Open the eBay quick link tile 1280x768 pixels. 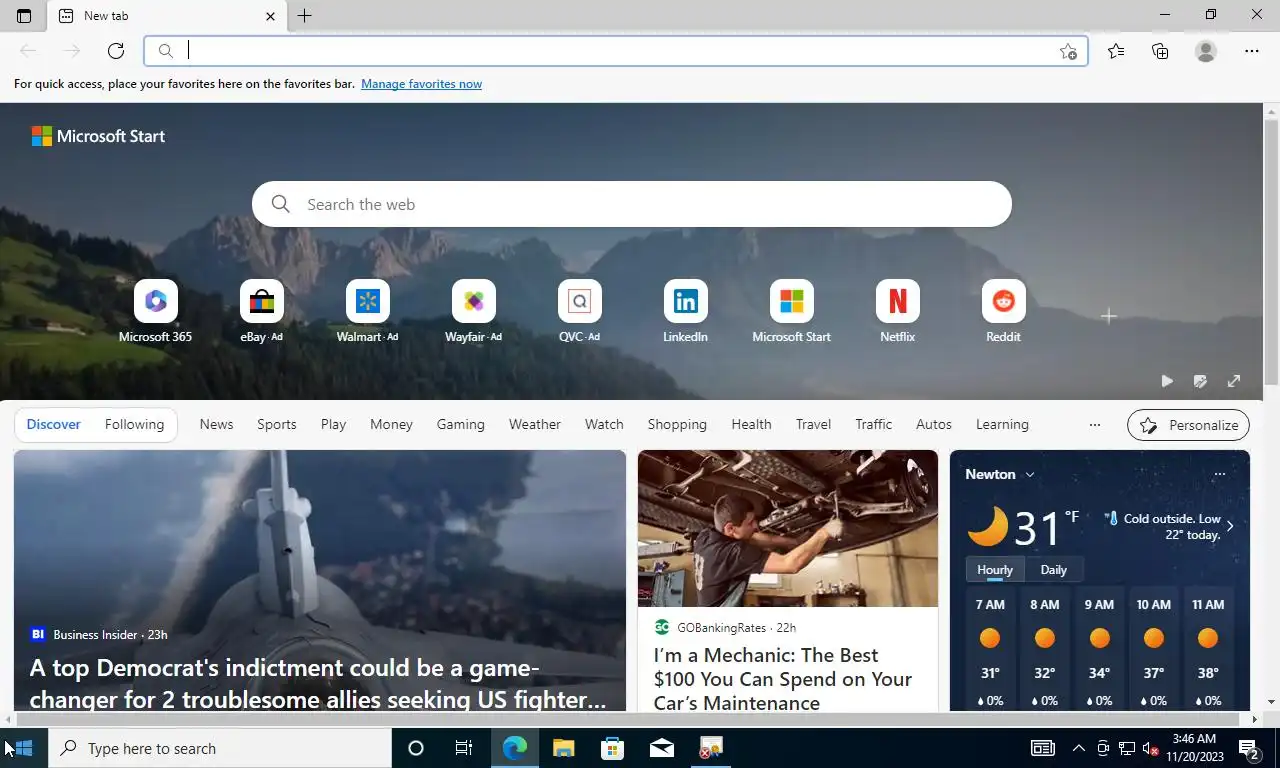[261, 312]
